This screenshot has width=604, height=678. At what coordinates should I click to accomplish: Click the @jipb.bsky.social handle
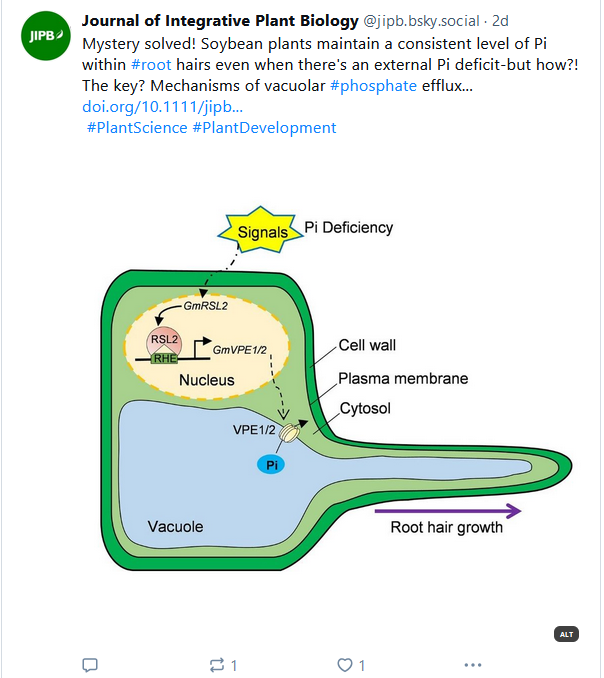421,21
